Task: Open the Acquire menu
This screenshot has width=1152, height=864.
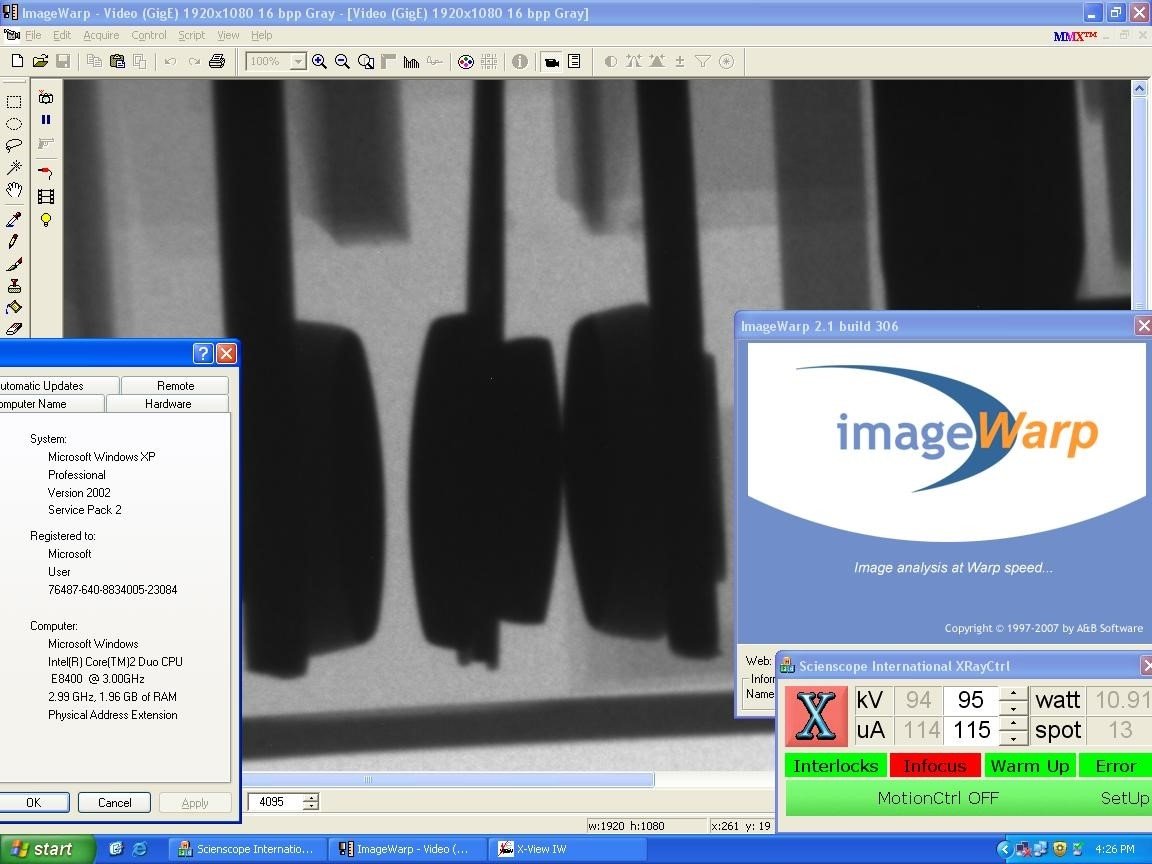Action: [101, 35]
